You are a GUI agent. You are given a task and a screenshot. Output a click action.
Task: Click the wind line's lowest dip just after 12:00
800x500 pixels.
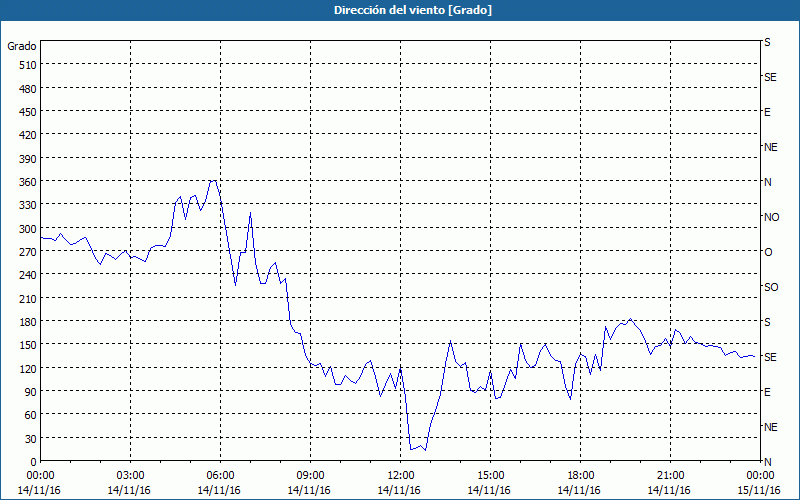click(x=426, y=449)
